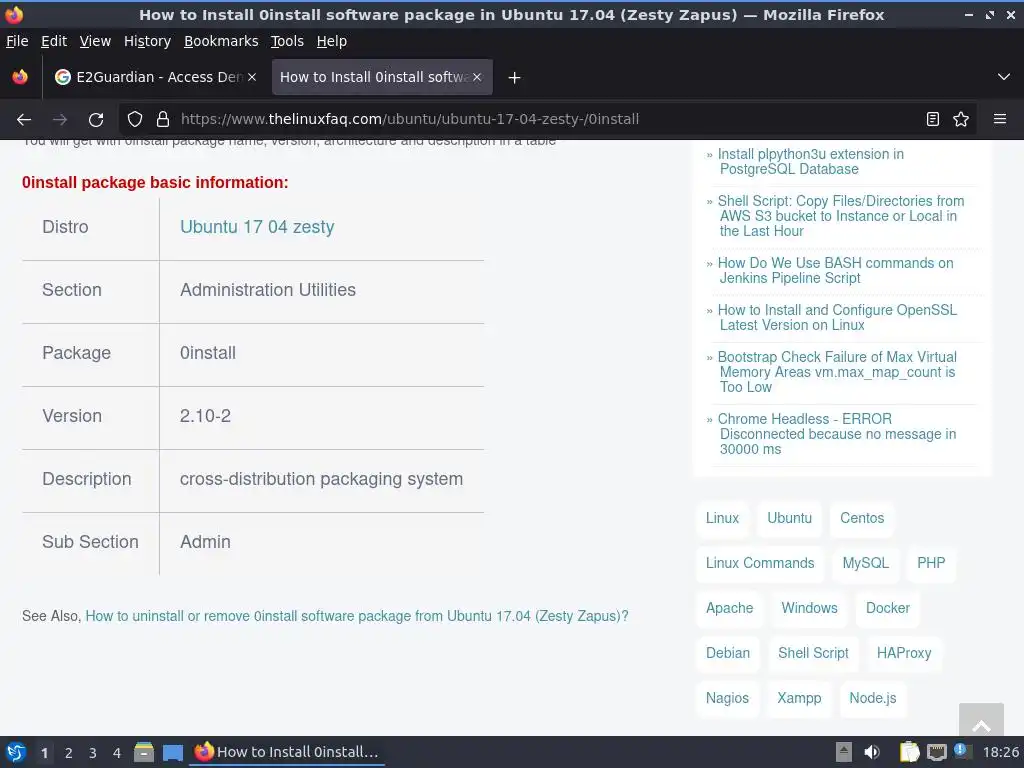Click the Docker tag
The image size is (1024, 768).
[x=888, y=608]
